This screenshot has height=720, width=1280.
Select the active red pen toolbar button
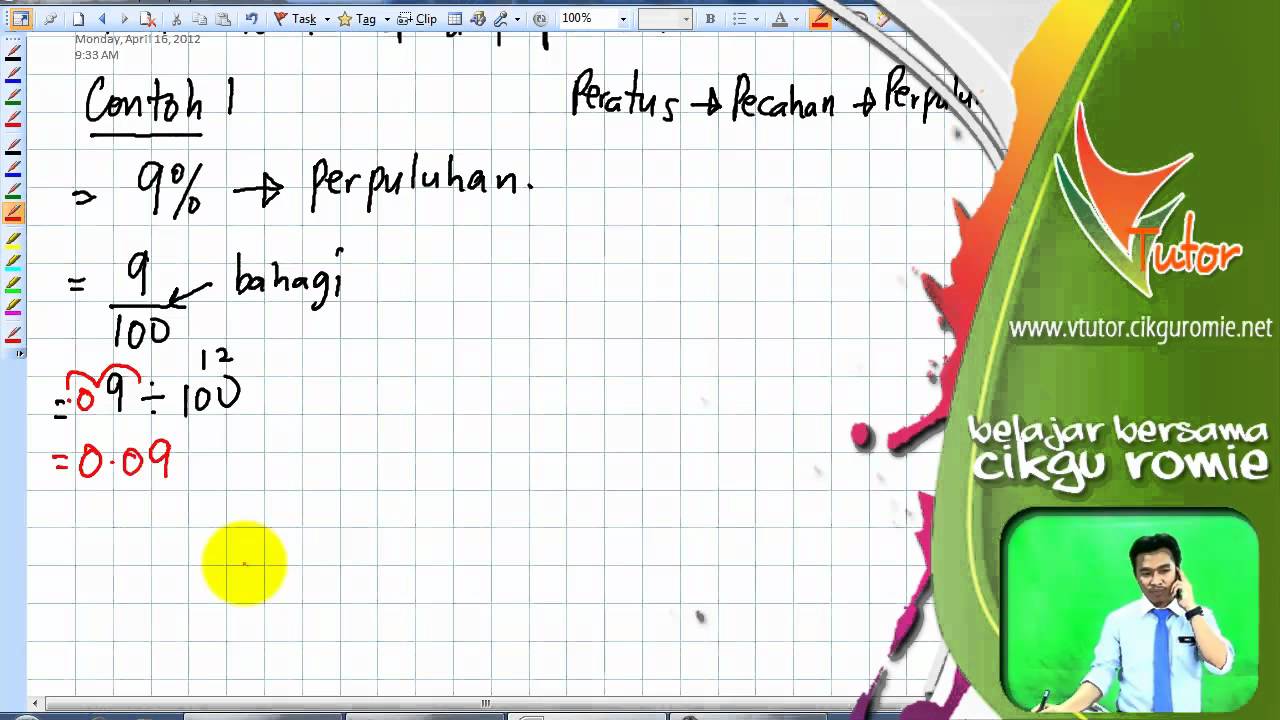[820, 19]
